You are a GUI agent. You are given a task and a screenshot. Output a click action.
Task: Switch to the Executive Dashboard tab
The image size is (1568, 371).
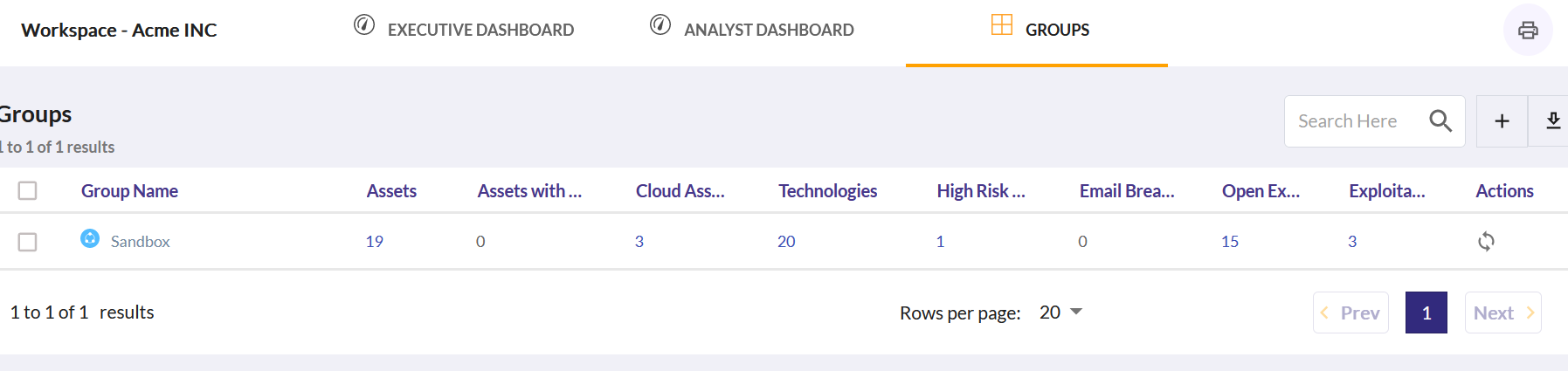tap(464, 30)
